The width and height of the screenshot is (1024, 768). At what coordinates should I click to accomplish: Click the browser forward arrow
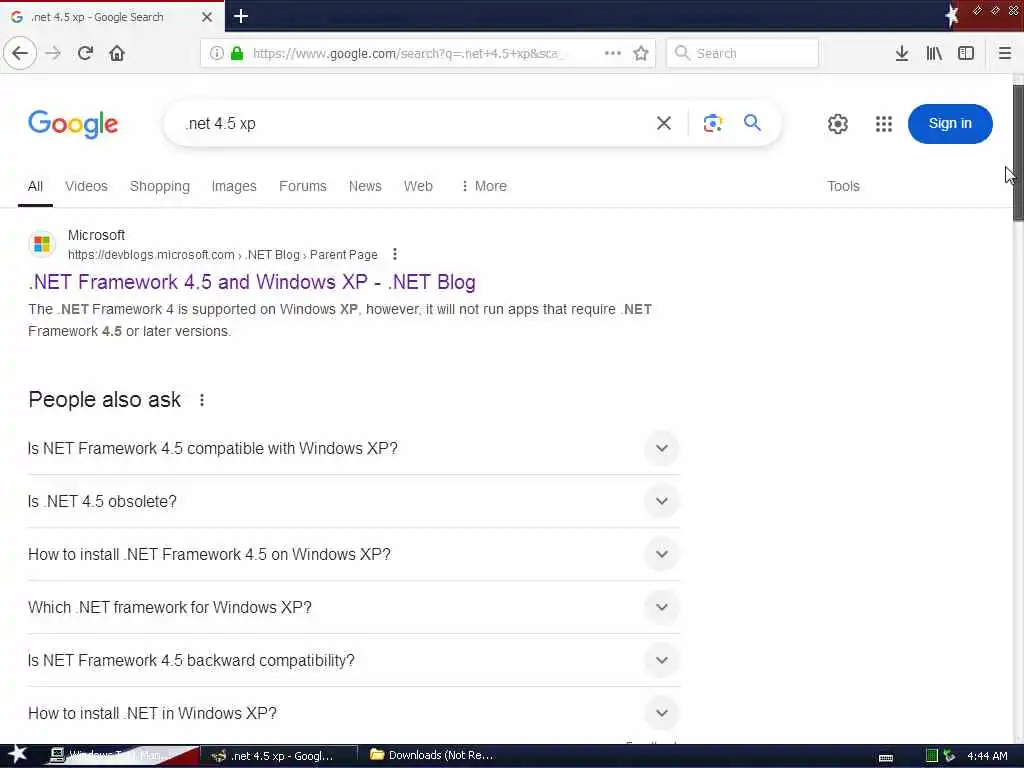click(54, 53)
